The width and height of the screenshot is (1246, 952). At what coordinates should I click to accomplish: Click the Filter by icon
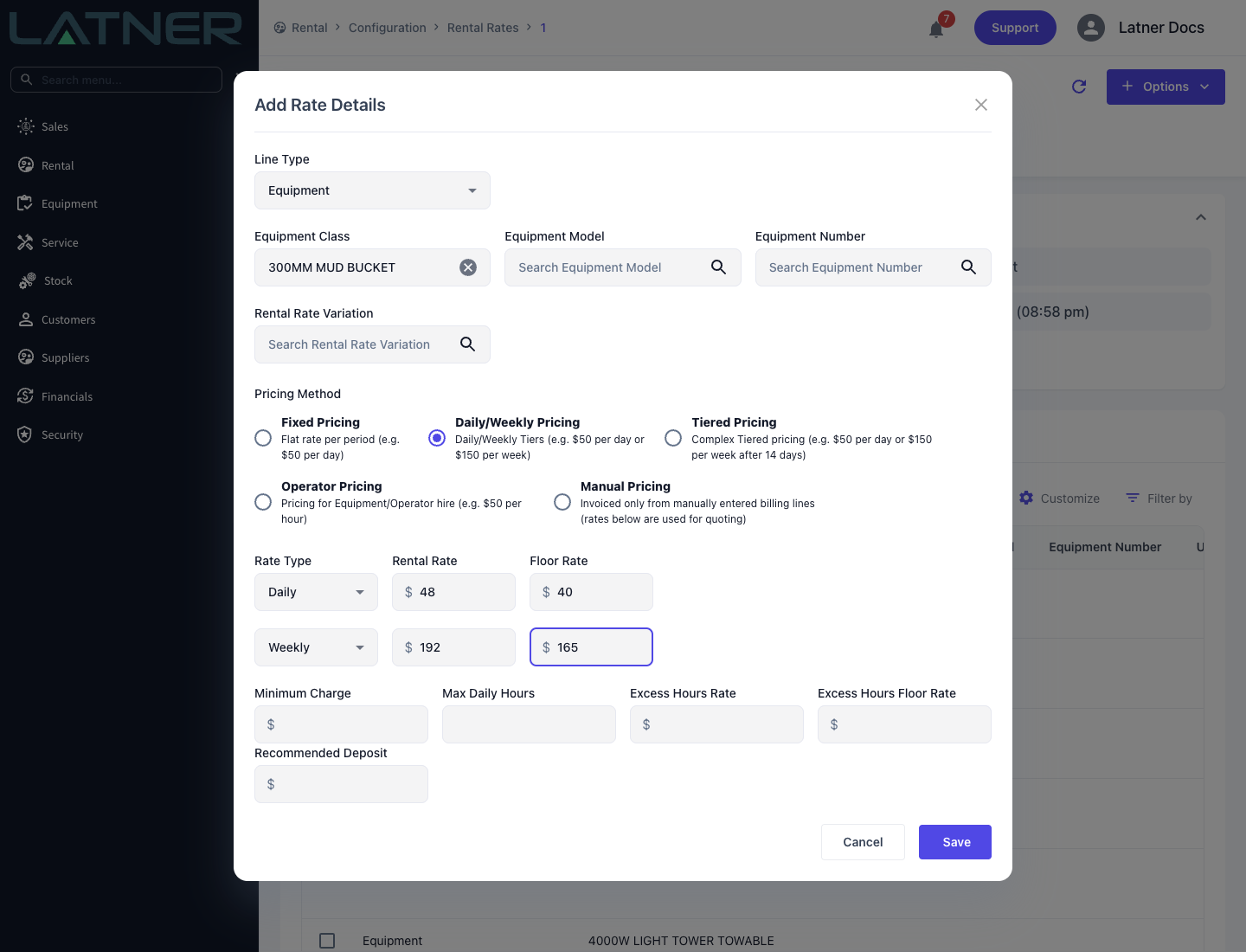click(x=1133, y=498)
